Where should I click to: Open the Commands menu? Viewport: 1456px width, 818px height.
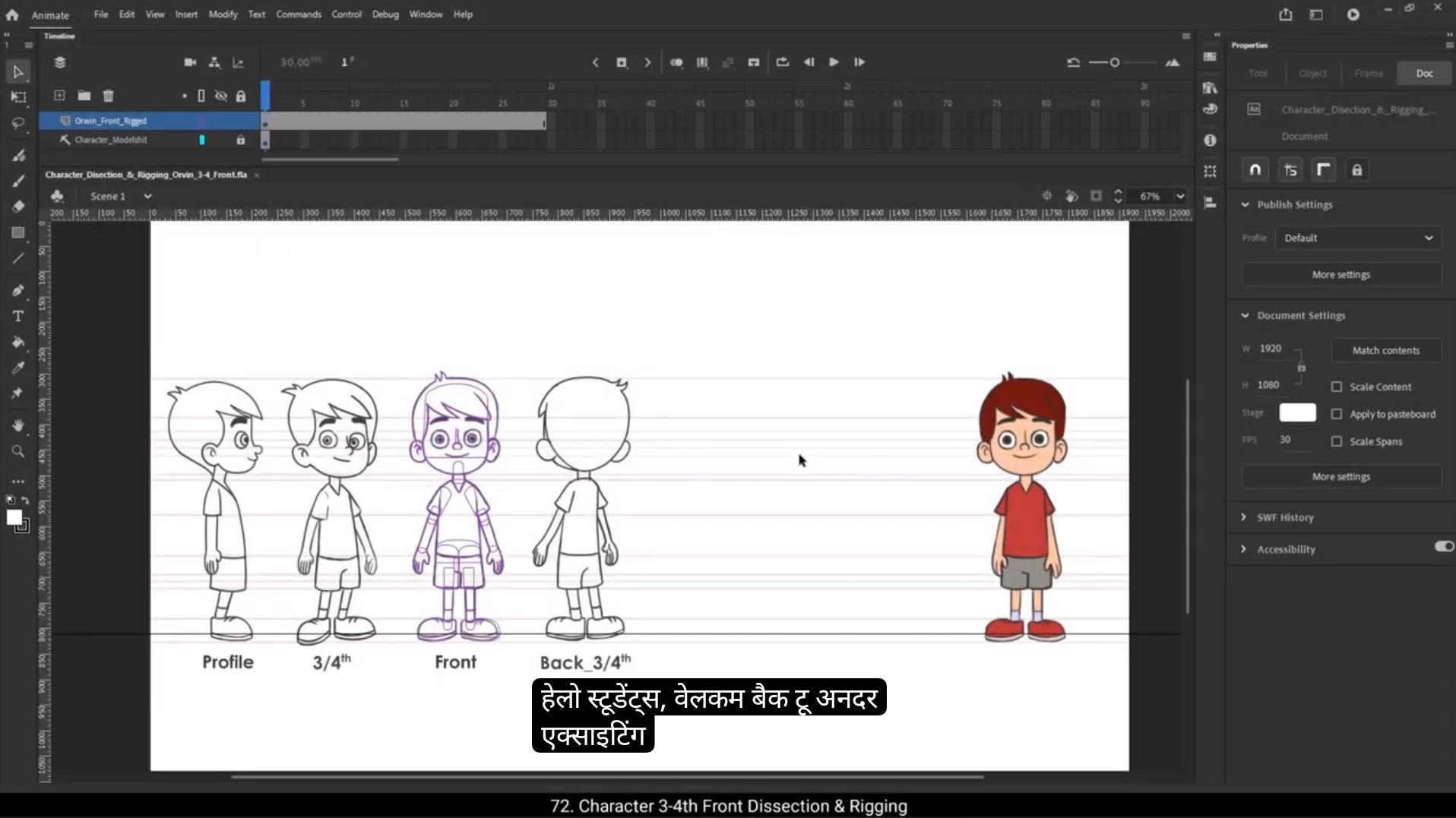[299, 14]
